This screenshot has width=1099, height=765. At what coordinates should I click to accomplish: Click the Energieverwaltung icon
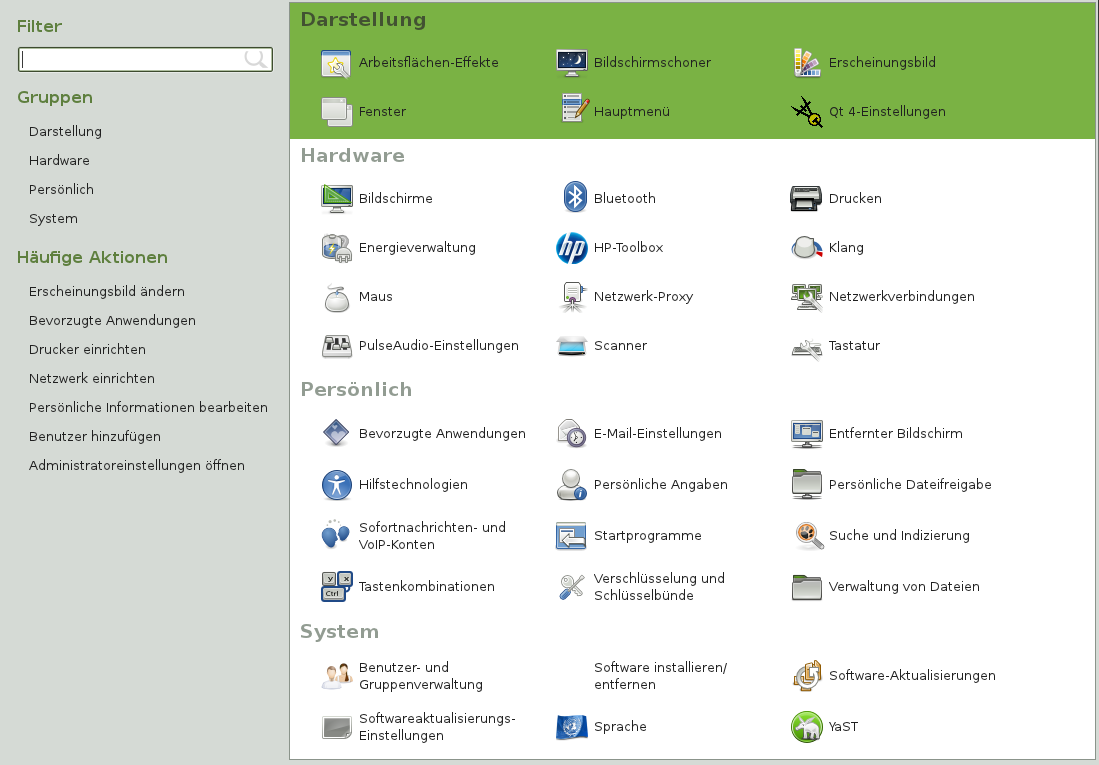[336, 248]
